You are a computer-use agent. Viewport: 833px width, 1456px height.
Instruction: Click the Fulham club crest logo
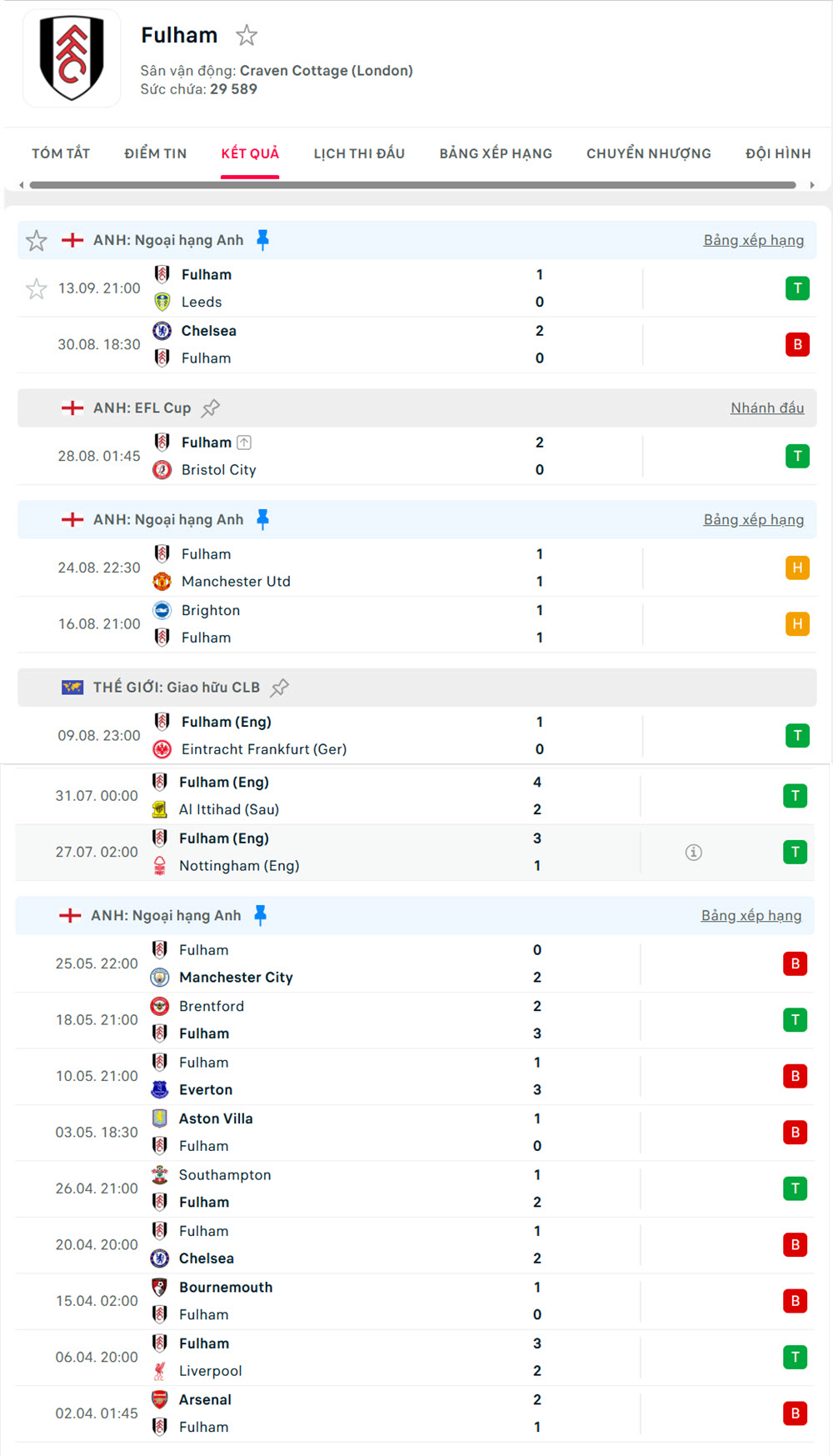pyautogui.click(x=72, y=58)
